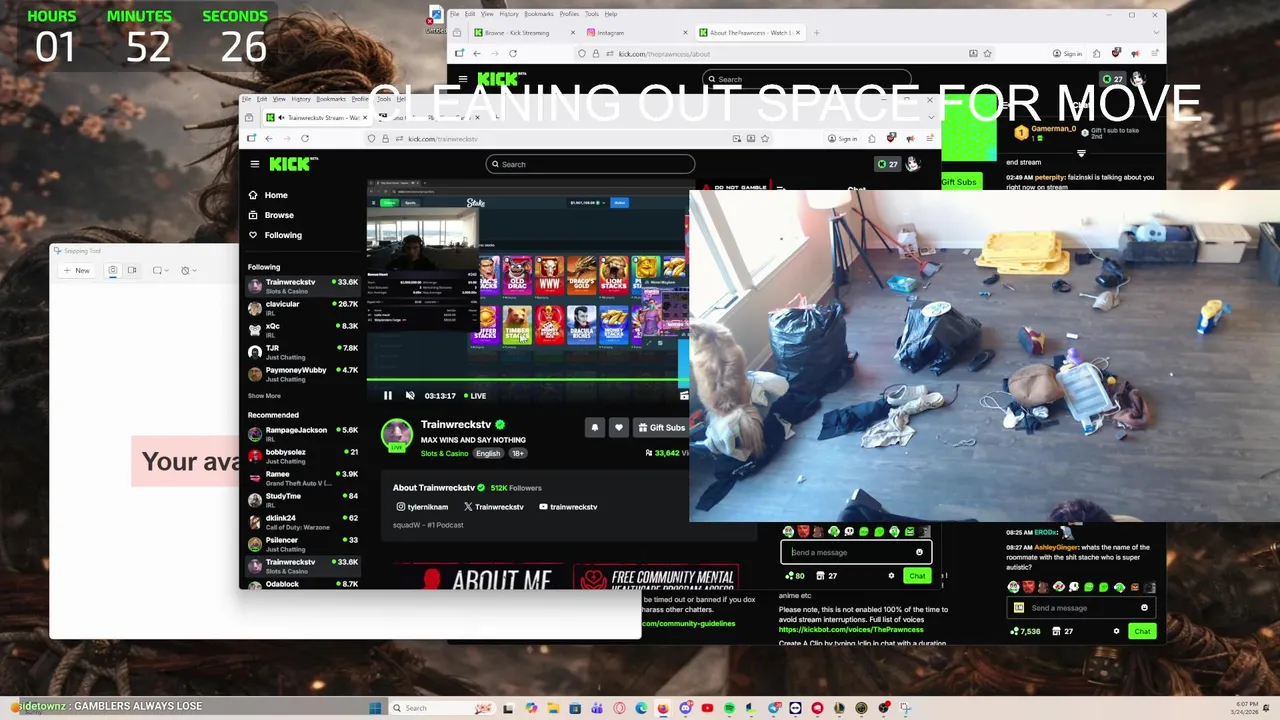
Task: Open Bookmarks menu in front Firefox window
Action: coord(330,99)
